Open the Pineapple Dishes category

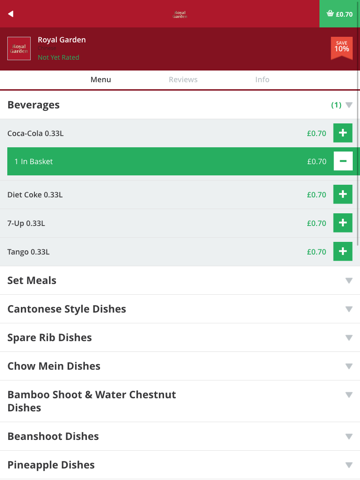180,465
